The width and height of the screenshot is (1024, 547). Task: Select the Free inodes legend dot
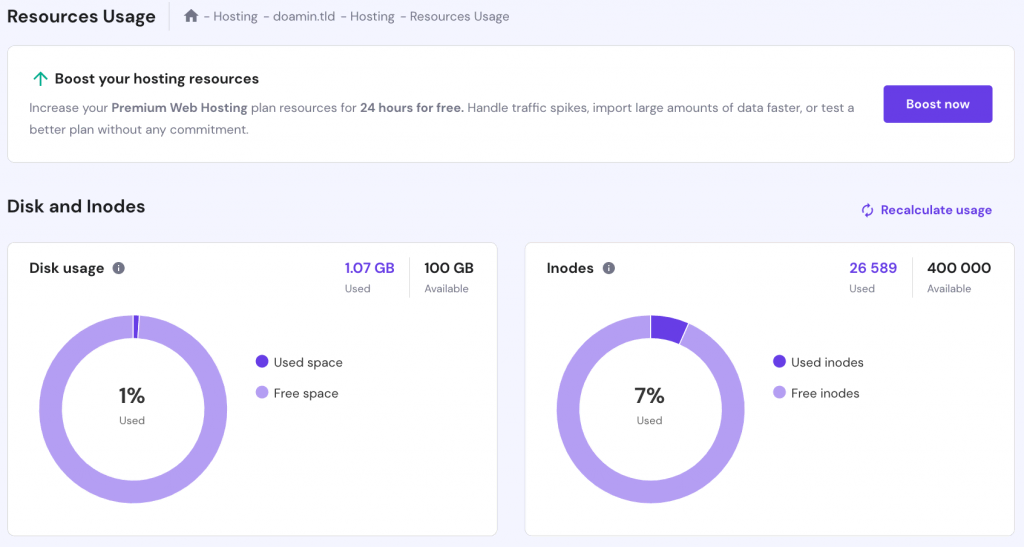tap(780, 393)
